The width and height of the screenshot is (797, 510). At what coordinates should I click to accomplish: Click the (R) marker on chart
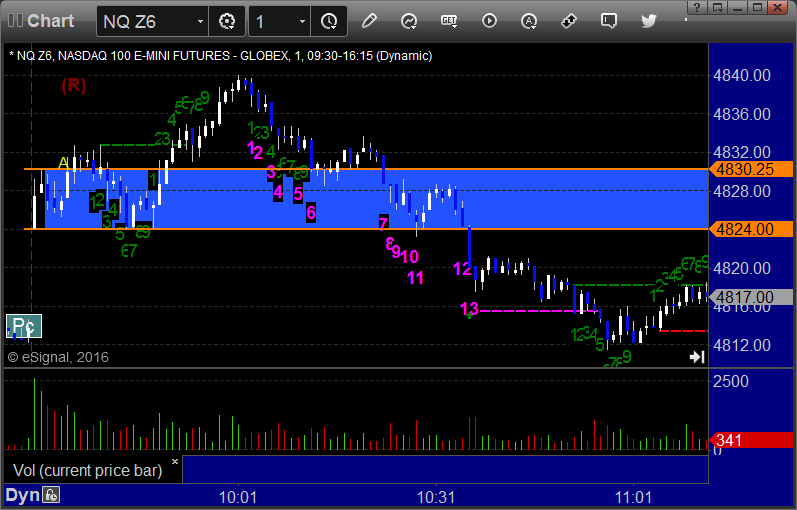(74, 85)
